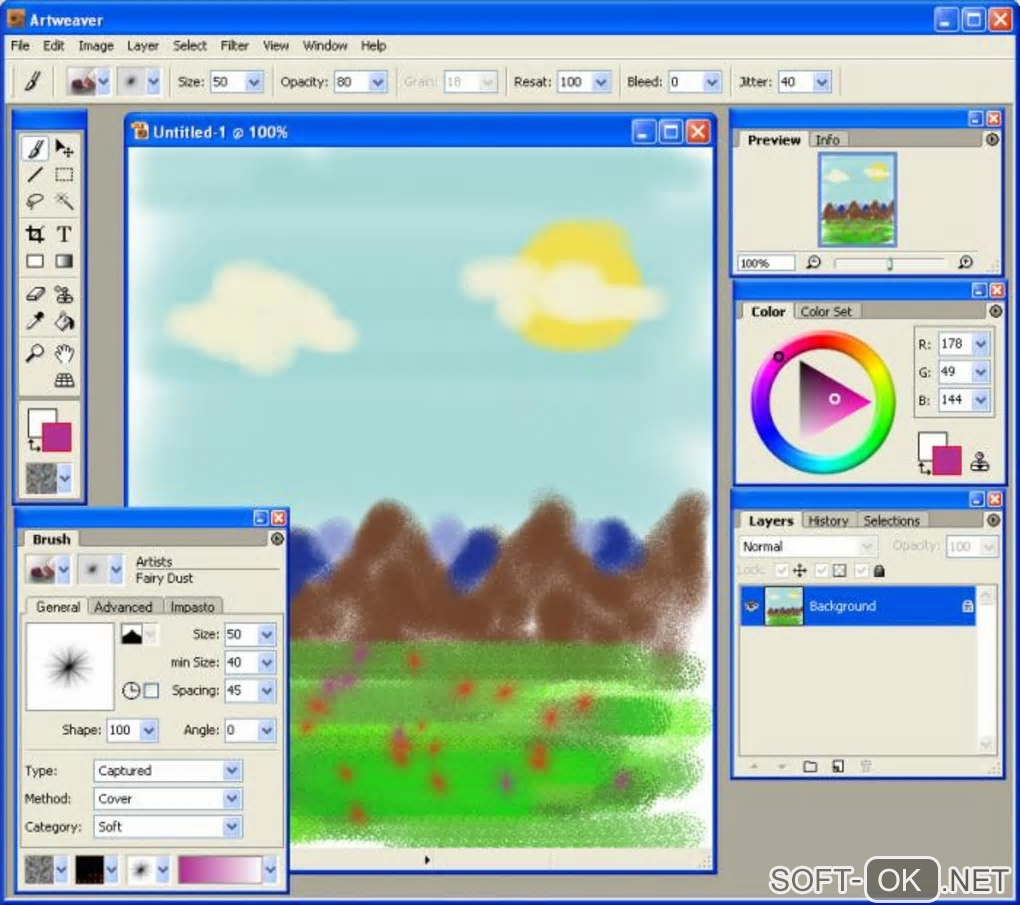The height and width of the screenshot is (905, 1020).
Task: Select the Brush tool in toolbox
Action: pyautogui.click(x=35, y=148)
